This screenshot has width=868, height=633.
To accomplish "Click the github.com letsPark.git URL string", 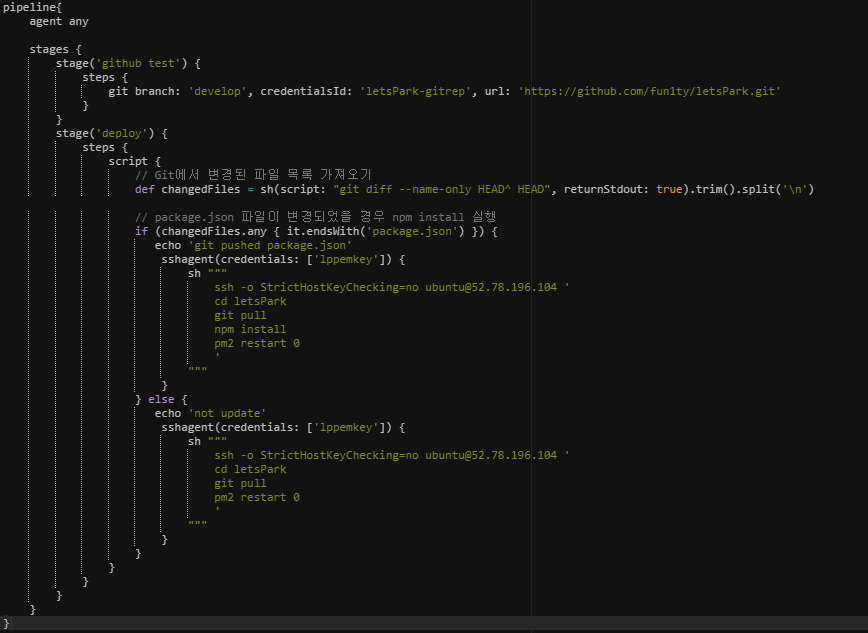I will point(649,91).
